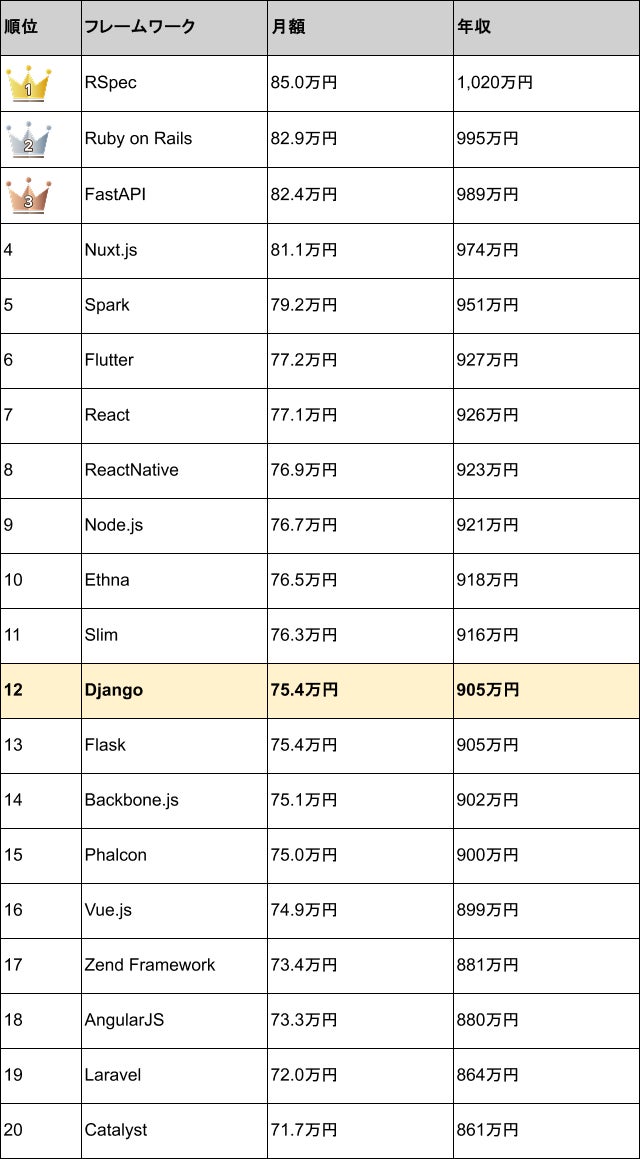Click Catalyst's 71.7万円 monthly value

[x=304, y=1130]
